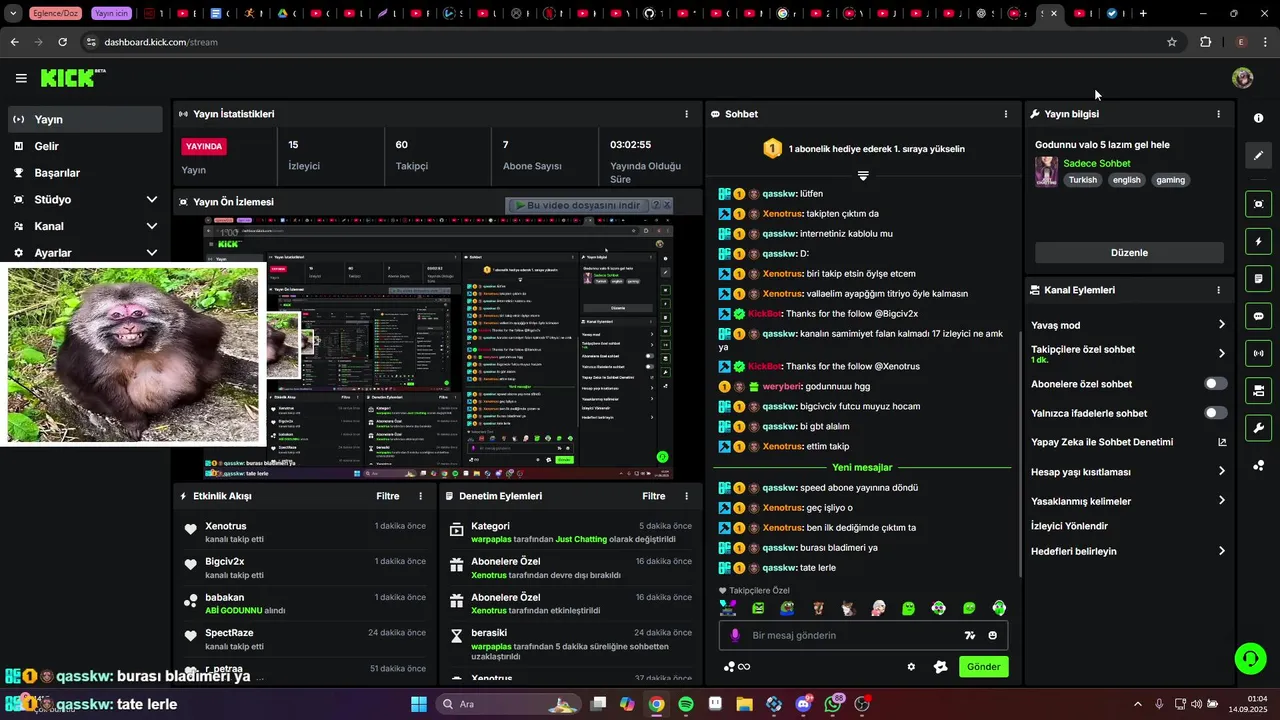Toggle the wrench widget icon in right sidebar
The width and height of the screenshot is (1280, 720).
pyautogui.click(x=1258, y=428)
